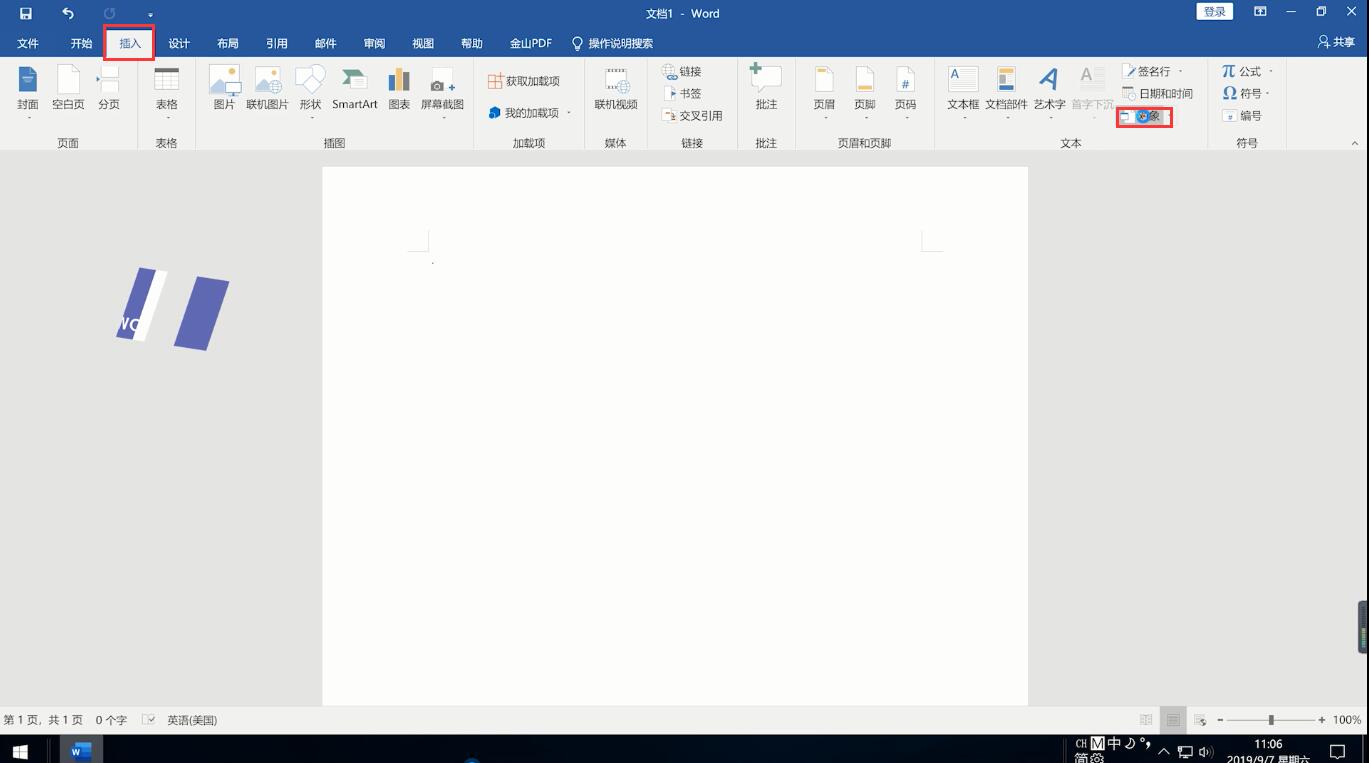Insert a cross-reference (交叉引用)
This screenshot has height=763, width=1369.
[x=692, y=115]
